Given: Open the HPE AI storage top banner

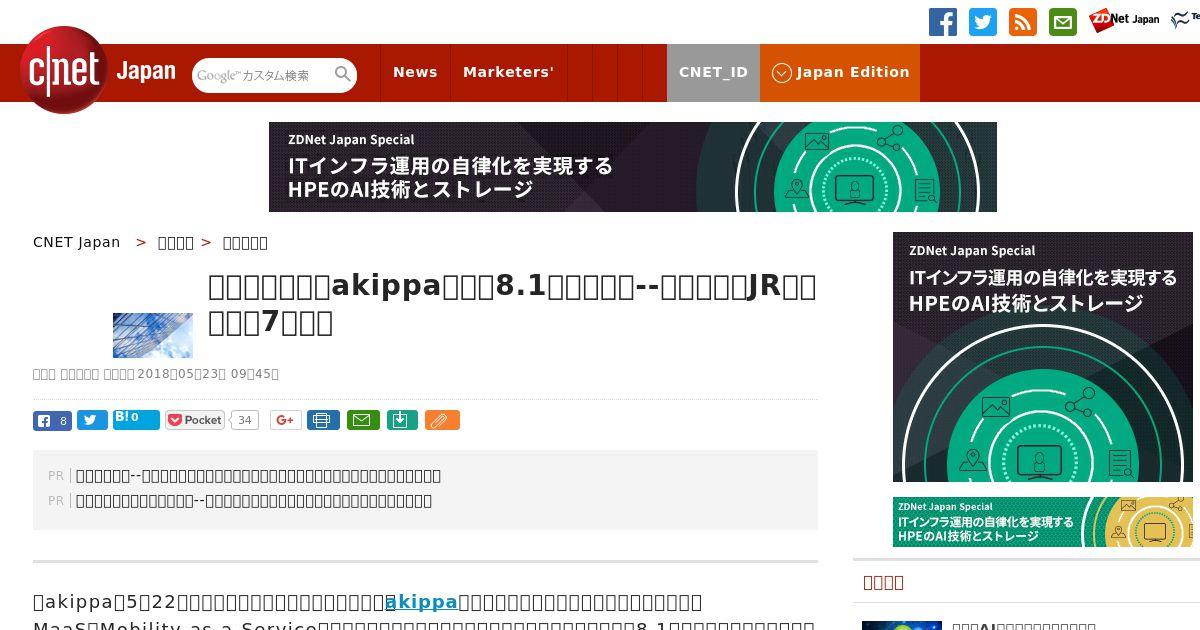Looking at the screenshot, I should (x=633, y=167).
